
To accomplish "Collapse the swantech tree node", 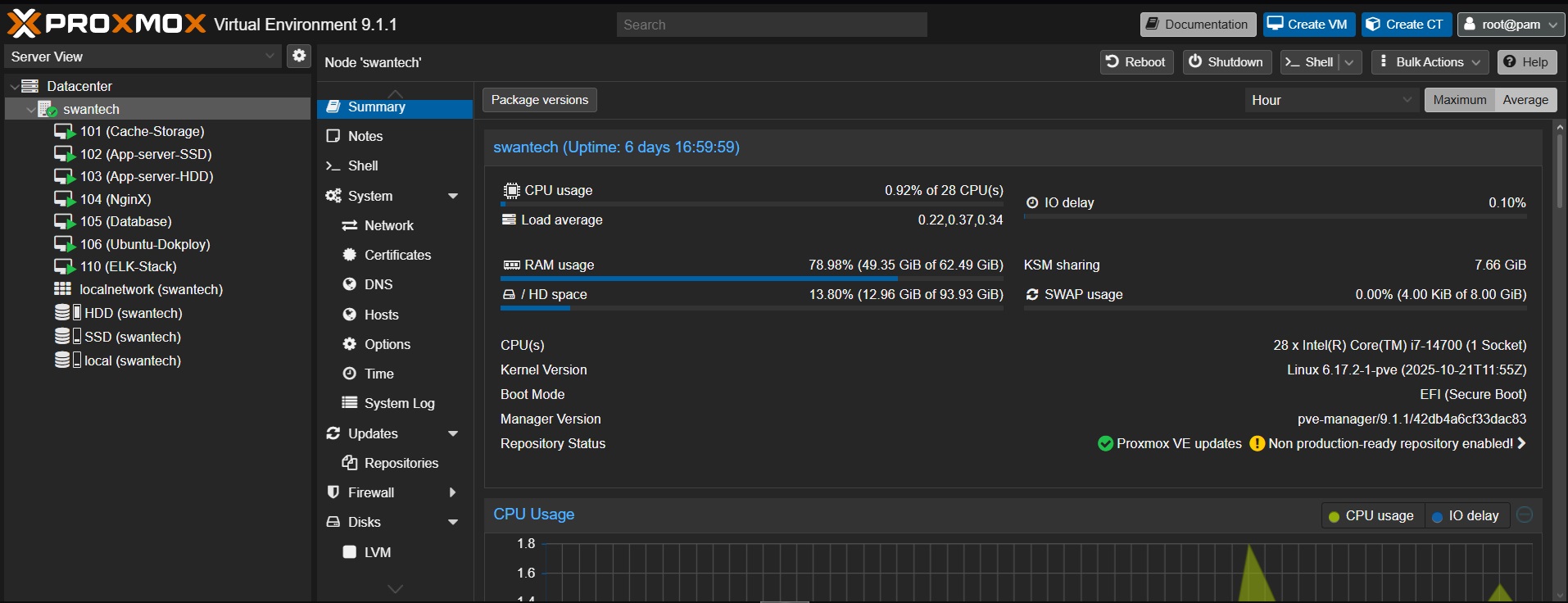I will (x=31, y=109).
